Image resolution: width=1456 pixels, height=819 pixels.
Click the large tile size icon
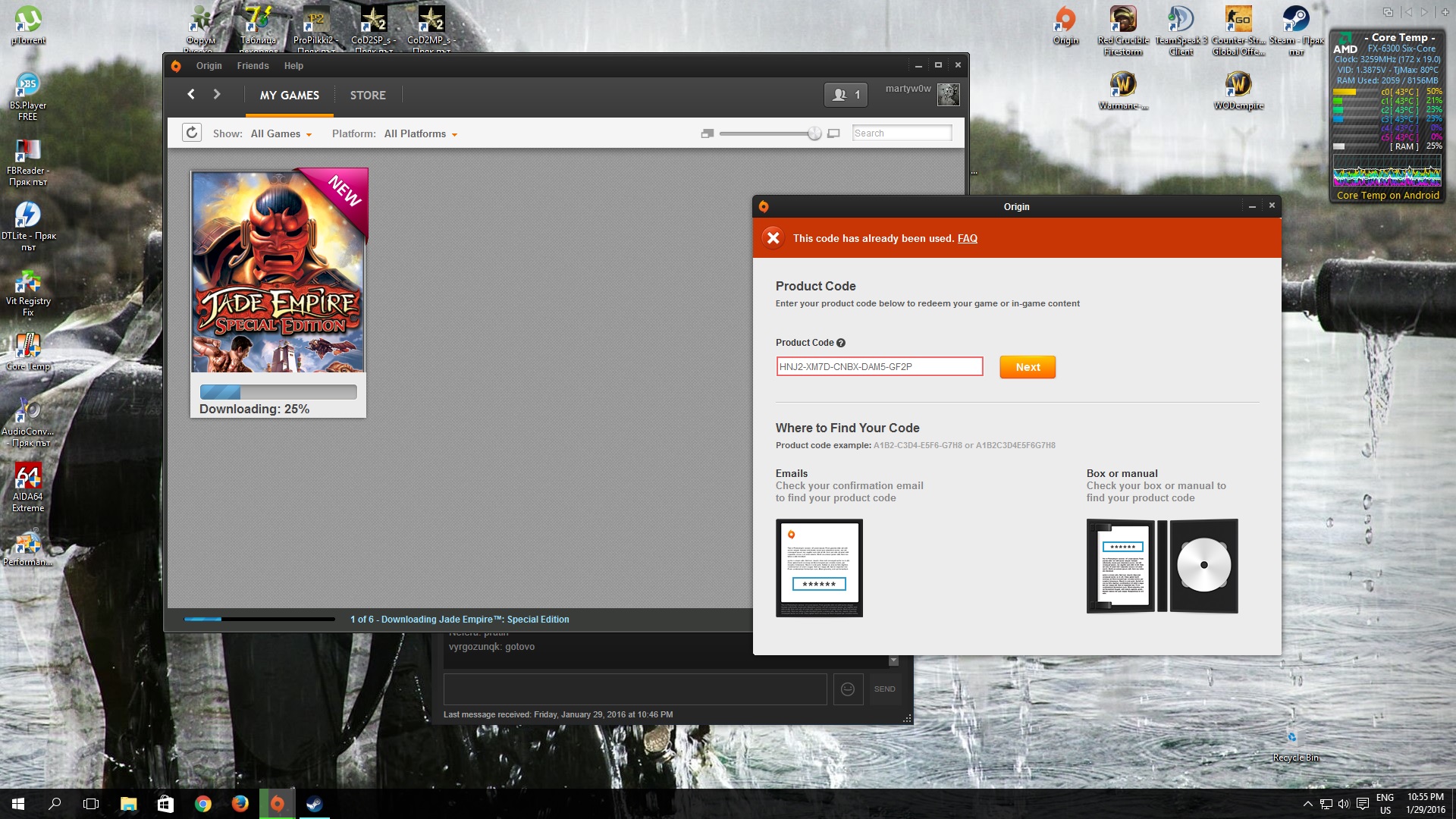[833, 133]
